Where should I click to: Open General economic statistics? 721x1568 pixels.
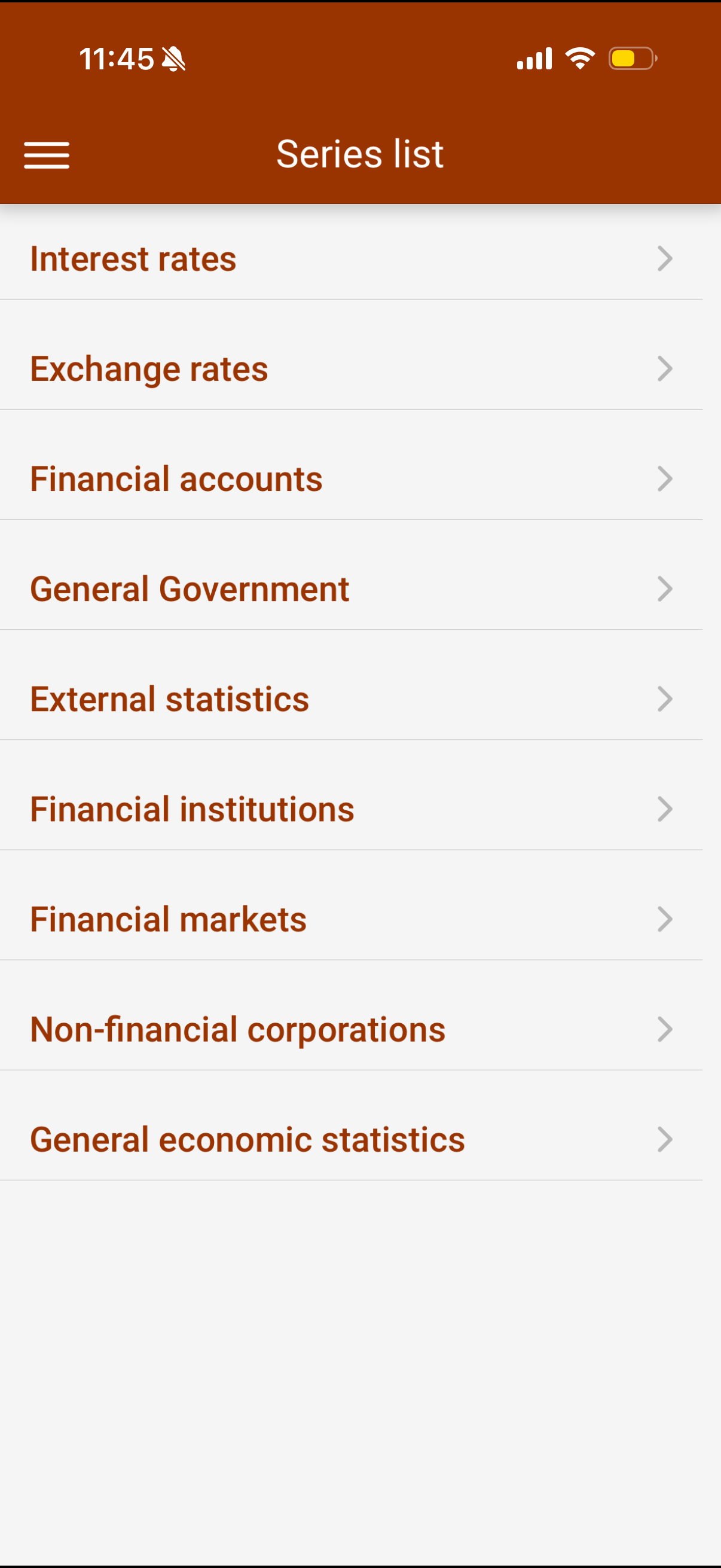(248, 1140)
